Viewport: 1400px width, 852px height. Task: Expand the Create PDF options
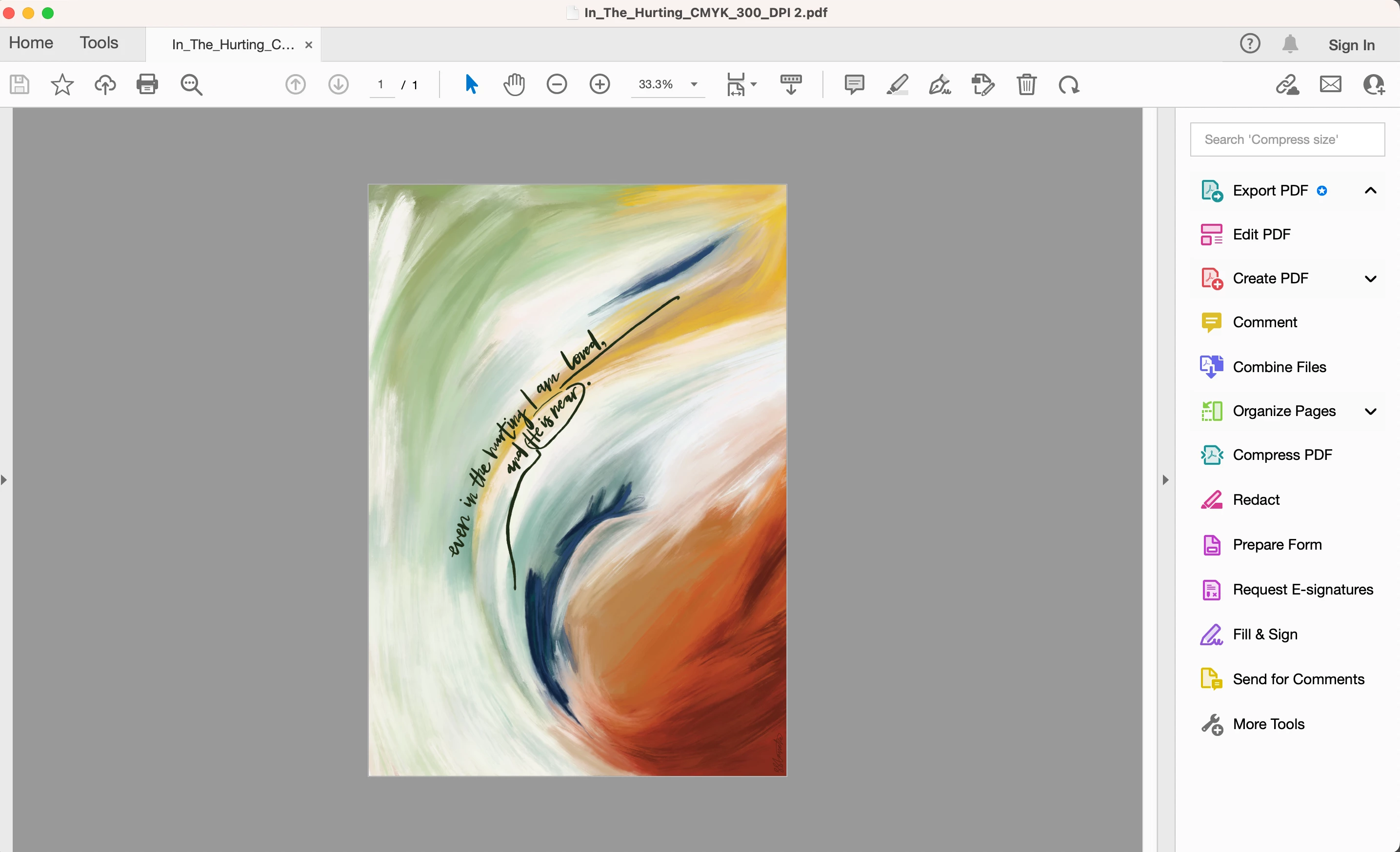point(1370,279)
